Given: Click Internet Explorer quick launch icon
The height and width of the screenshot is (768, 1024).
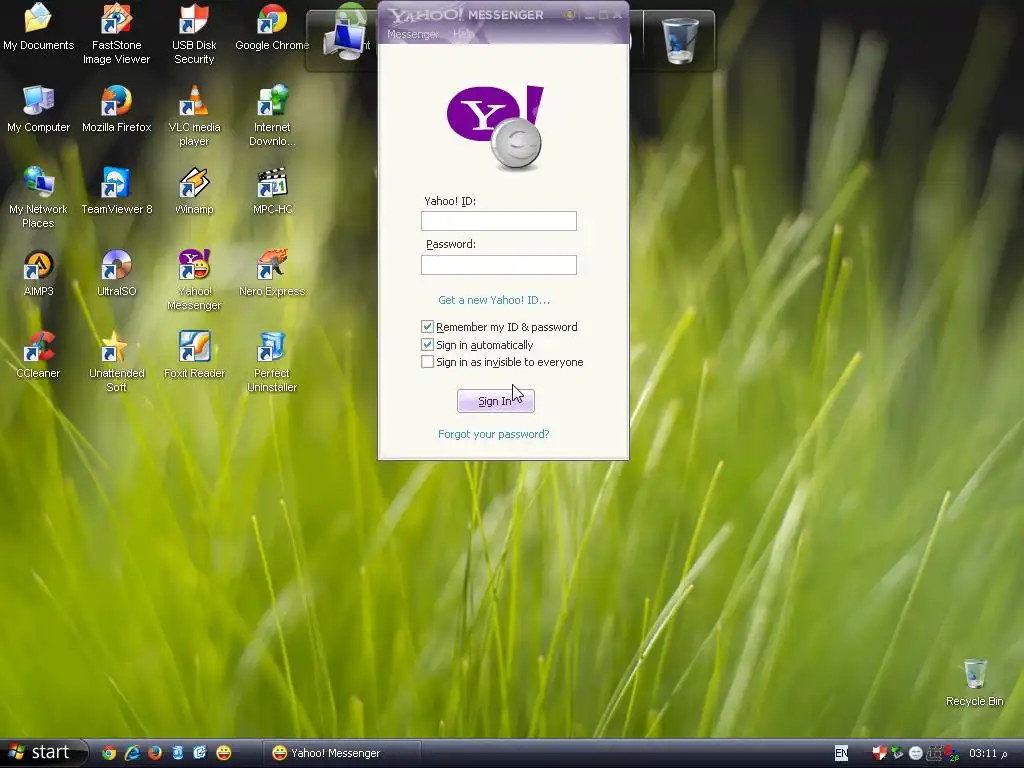Looking at the screenshot, I should point(132,753).
